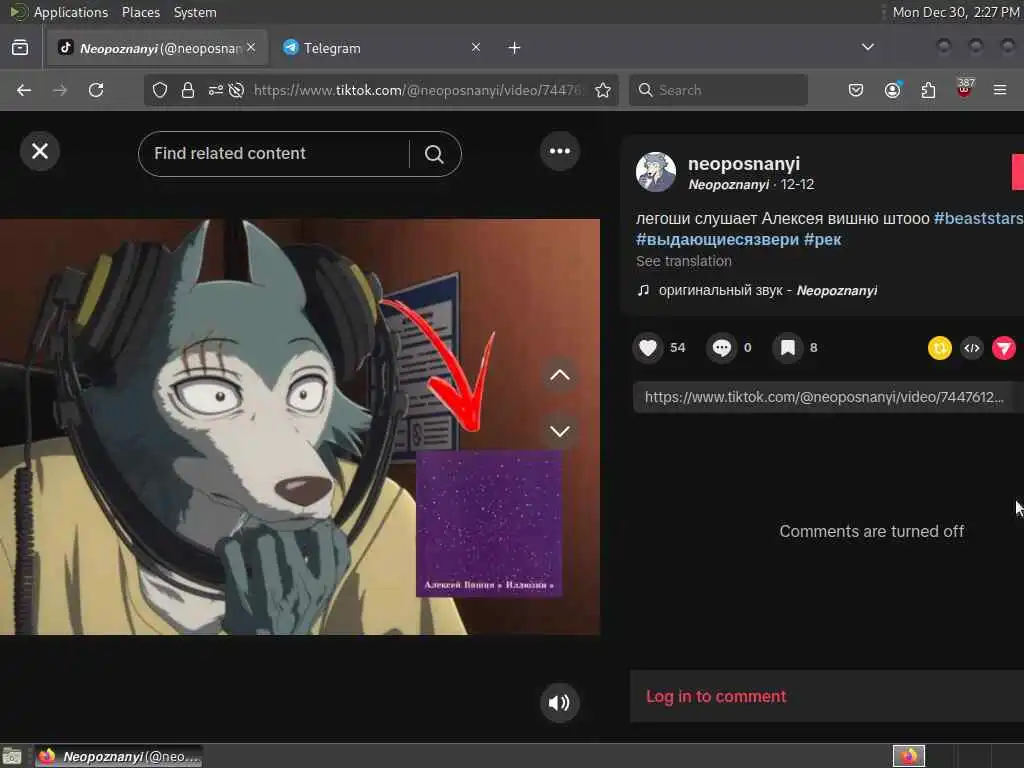Viewport: 1024px width, 768px height.
Task: Click the #выдающиесязвери hashtag
Action: [717, 239]
